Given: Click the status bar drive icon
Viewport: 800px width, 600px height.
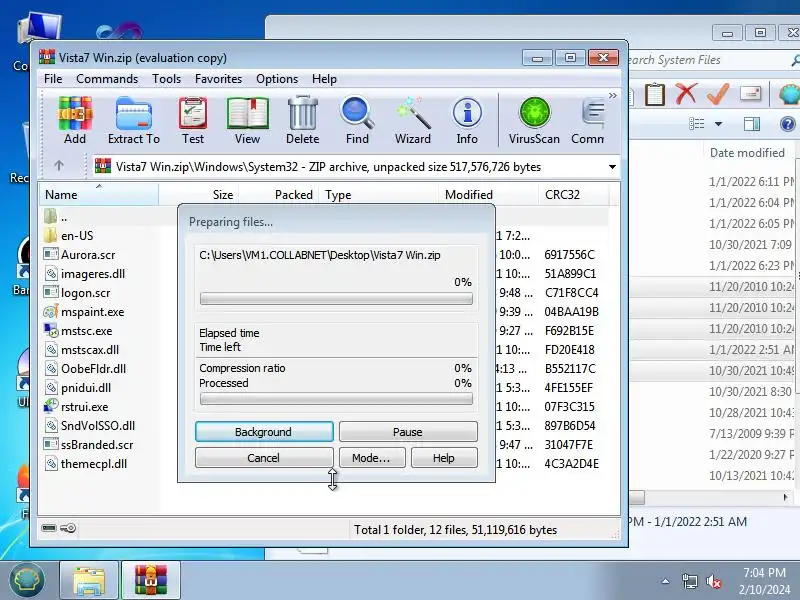Looking at the screenshot, I should (49, 528).
